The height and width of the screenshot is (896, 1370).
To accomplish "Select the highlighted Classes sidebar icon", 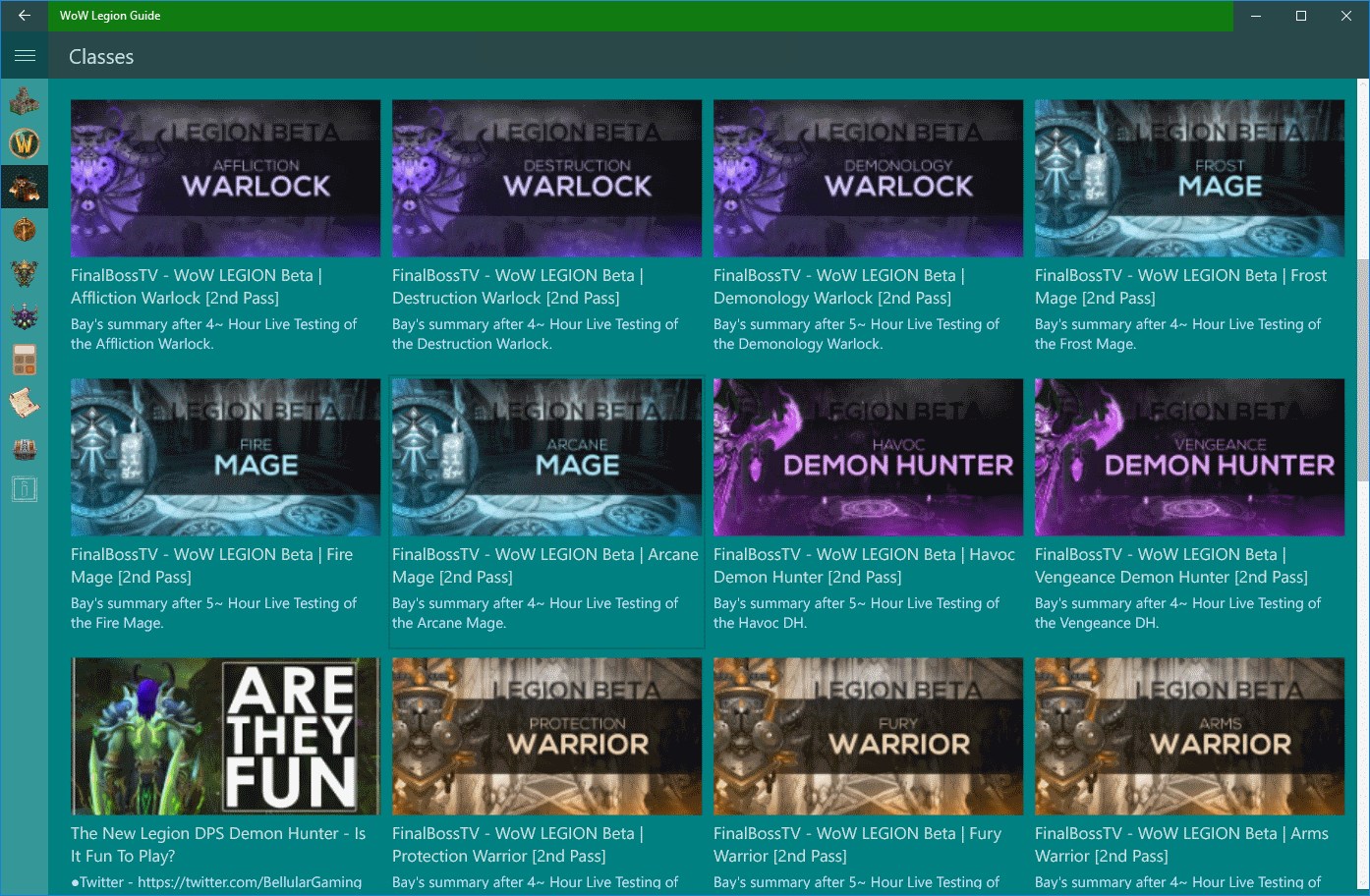I will (x=25, y=187).
